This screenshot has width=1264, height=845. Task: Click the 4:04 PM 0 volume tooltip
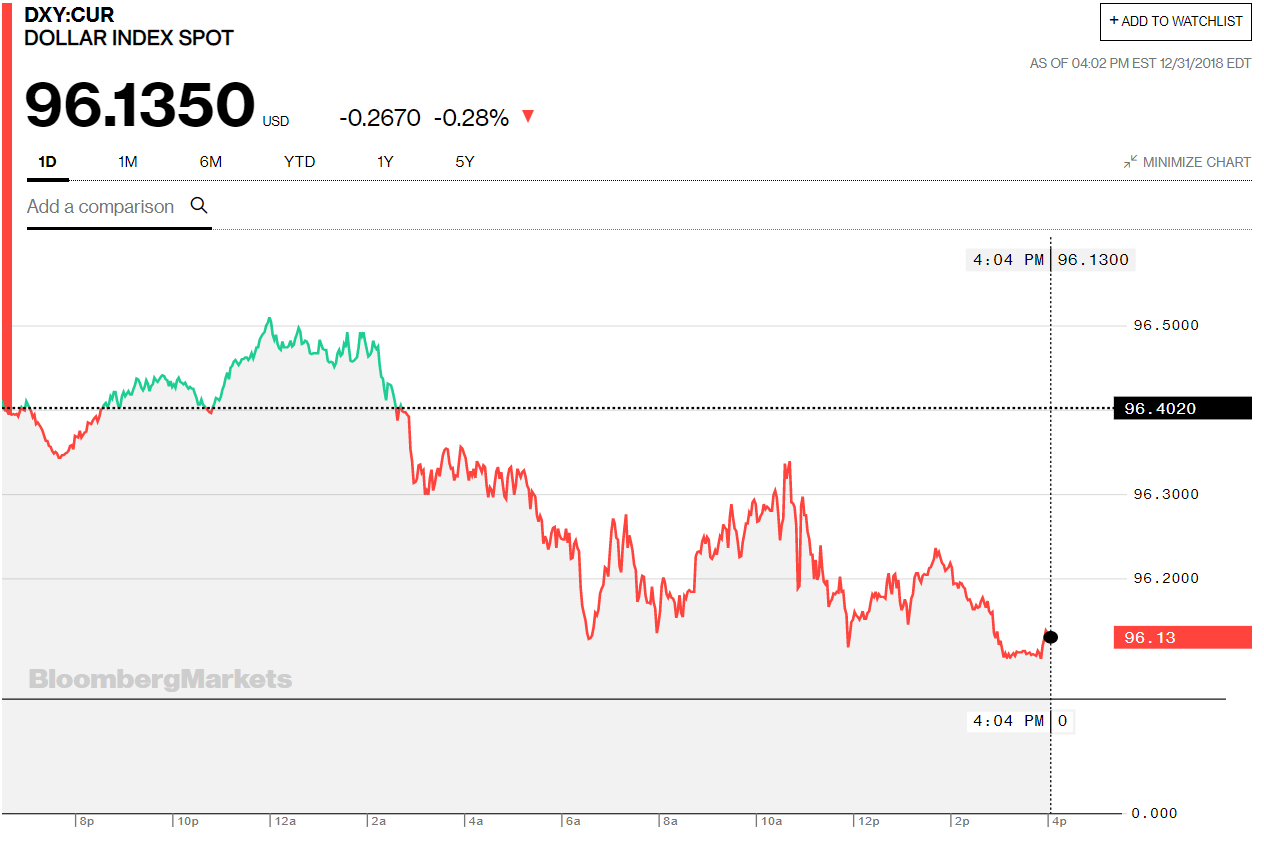click(x=1020, y=721)
